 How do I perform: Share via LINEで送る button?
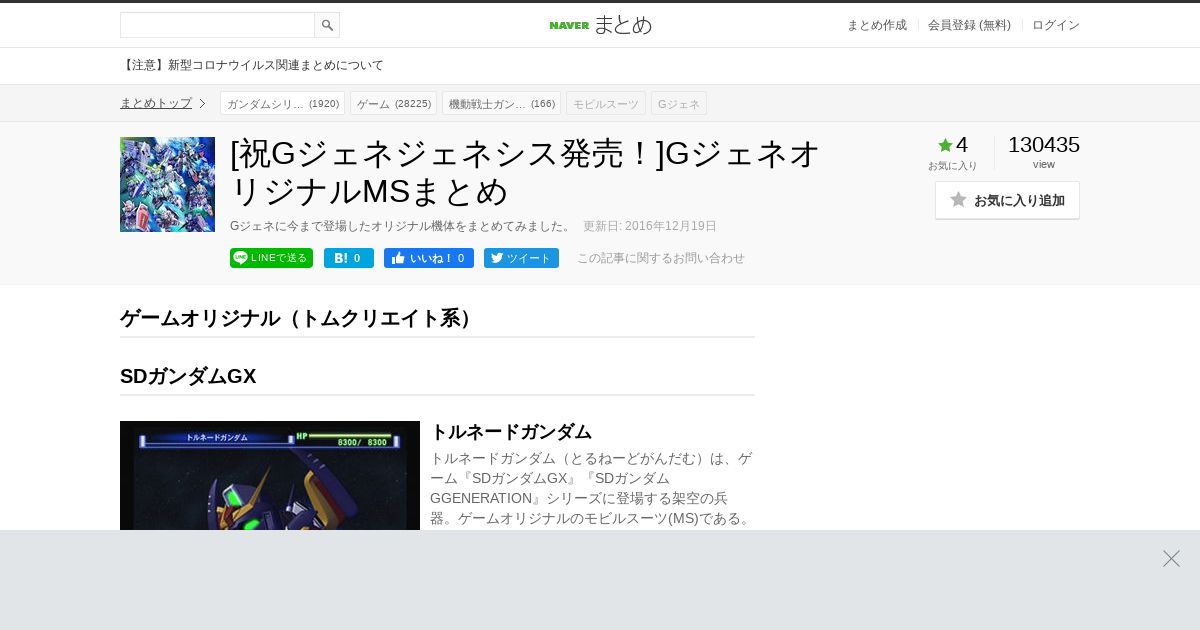point(271,258)
